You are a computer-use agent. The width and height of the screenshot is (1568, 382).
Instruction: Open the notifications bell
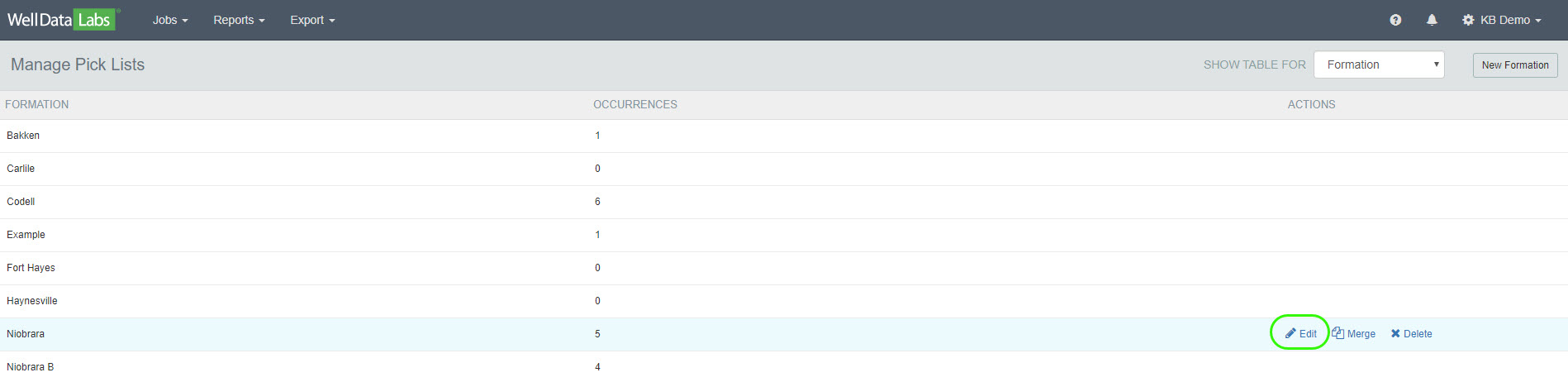tap(1432, 20)
